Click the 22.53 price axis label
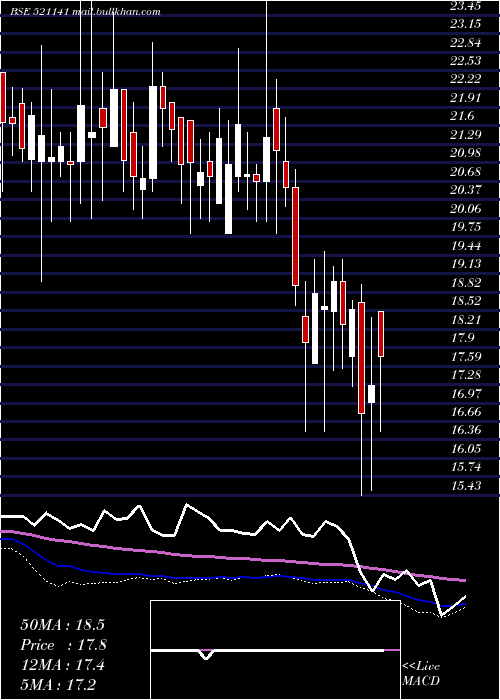Viewport: 500px width, 700px height. coord(466,61)
